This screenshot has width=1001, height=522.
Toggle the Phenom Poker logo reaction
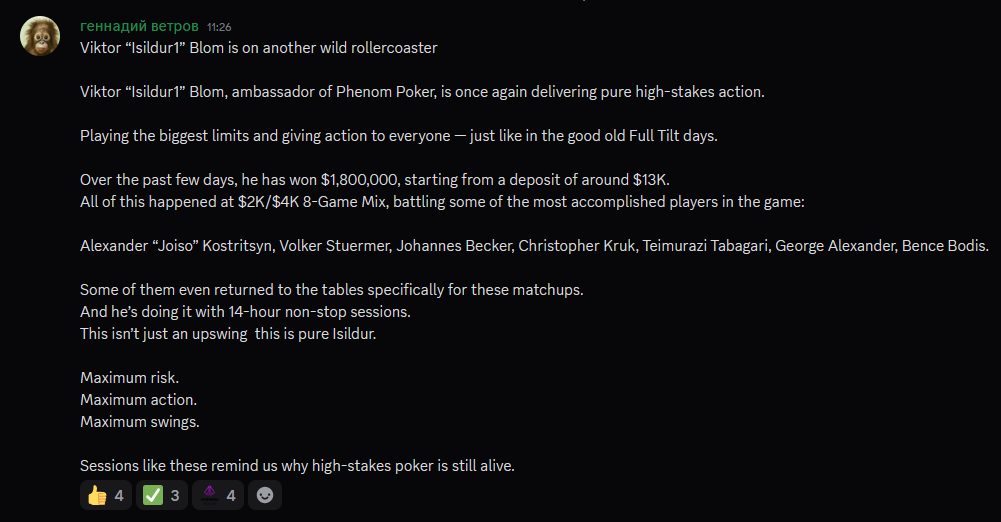pyautogui.click(x=217, y=495)
